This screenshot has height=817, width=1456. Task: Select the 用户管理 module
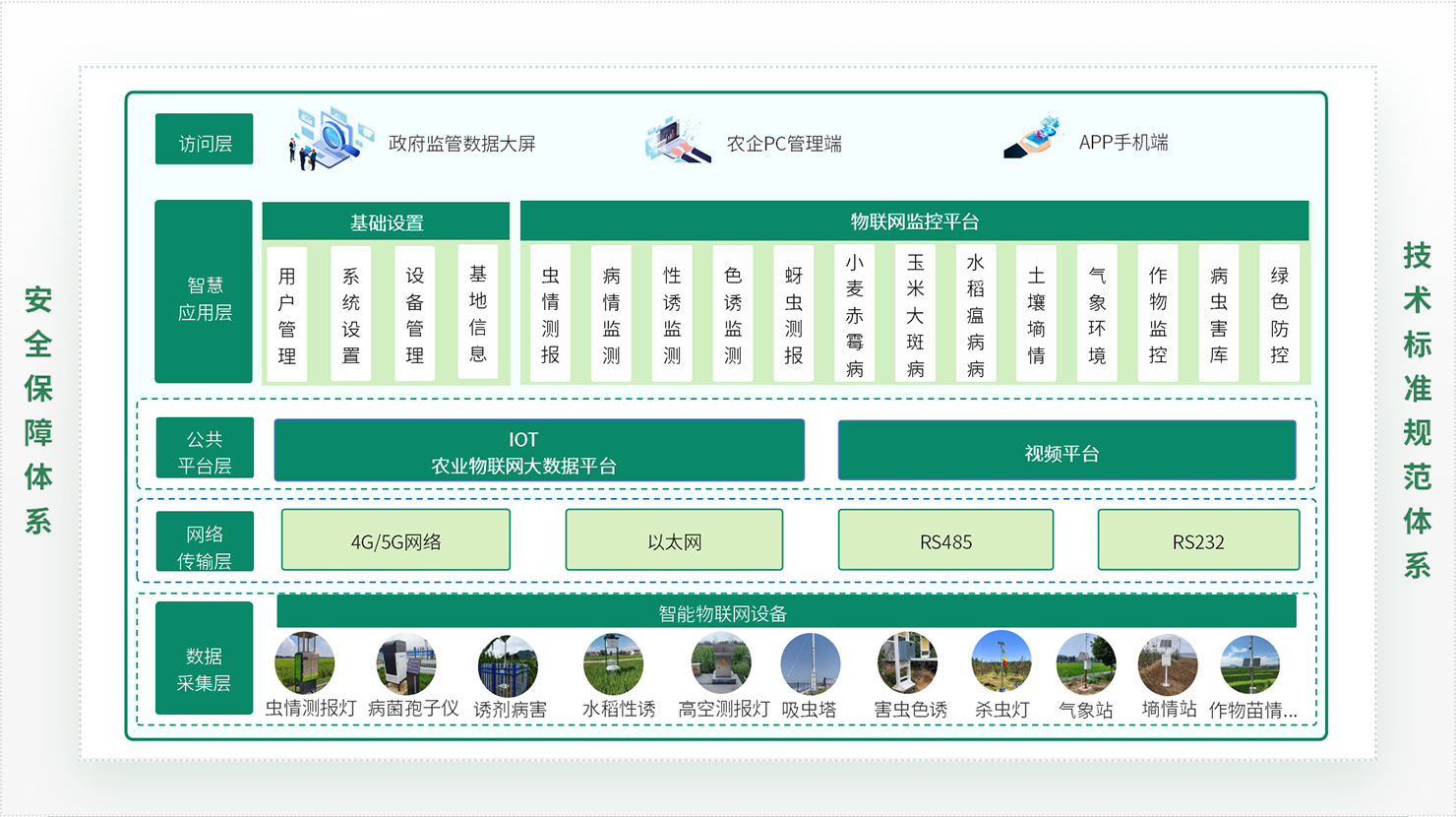pos(287,314)
